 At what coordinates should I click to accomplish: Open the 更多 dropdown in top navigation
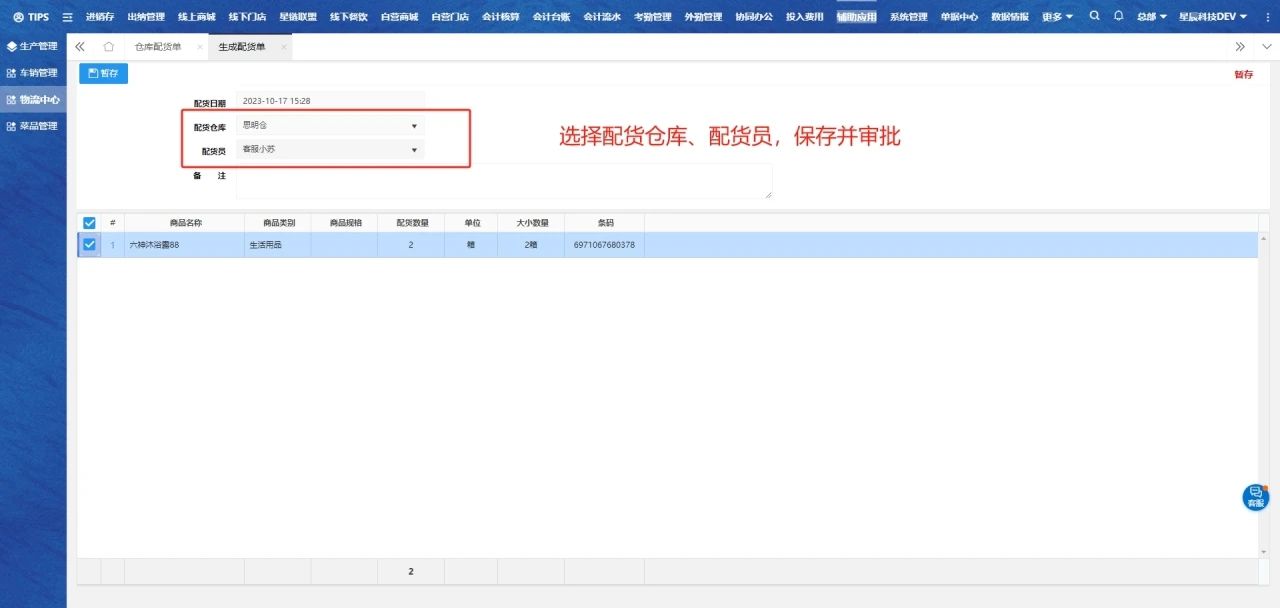pos(1057,17)
